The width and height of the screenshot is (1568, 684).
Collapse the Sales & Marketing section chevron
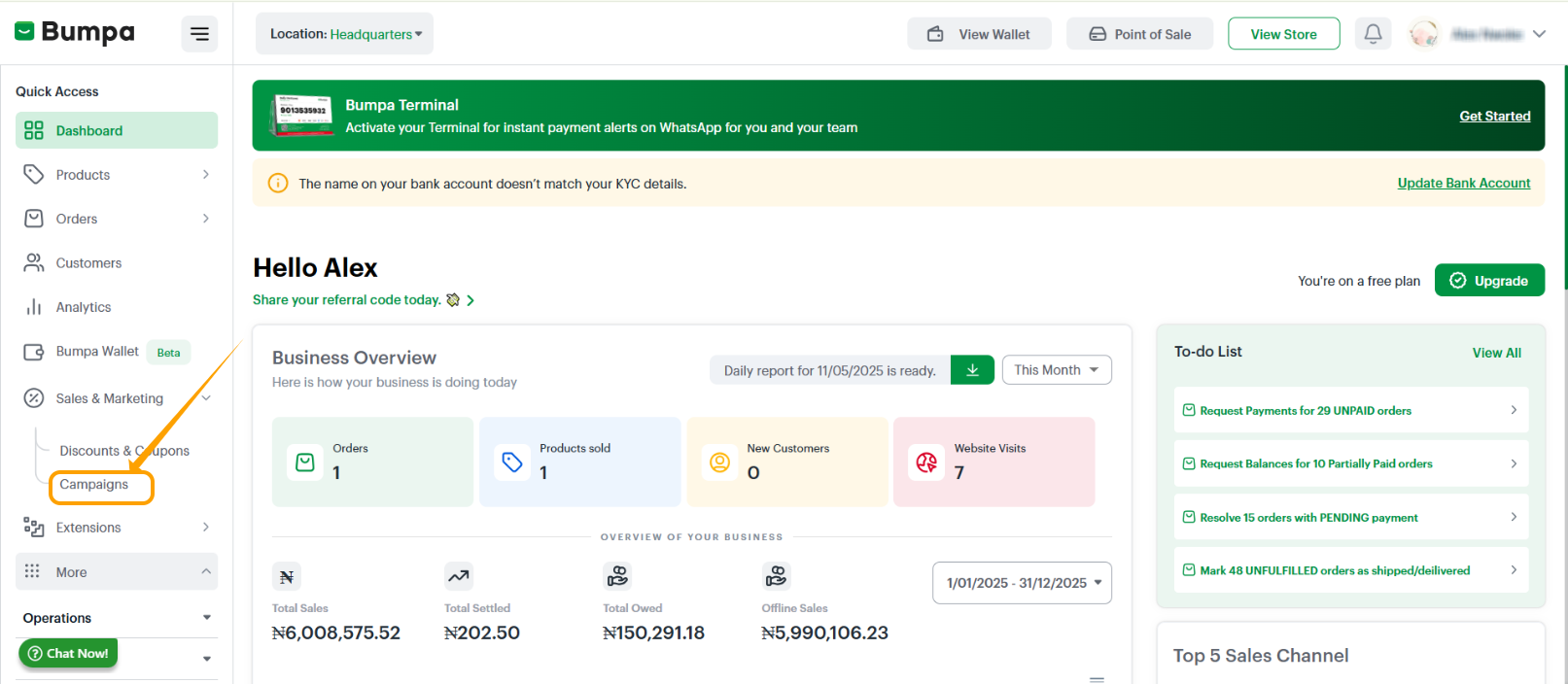point(205,398)
